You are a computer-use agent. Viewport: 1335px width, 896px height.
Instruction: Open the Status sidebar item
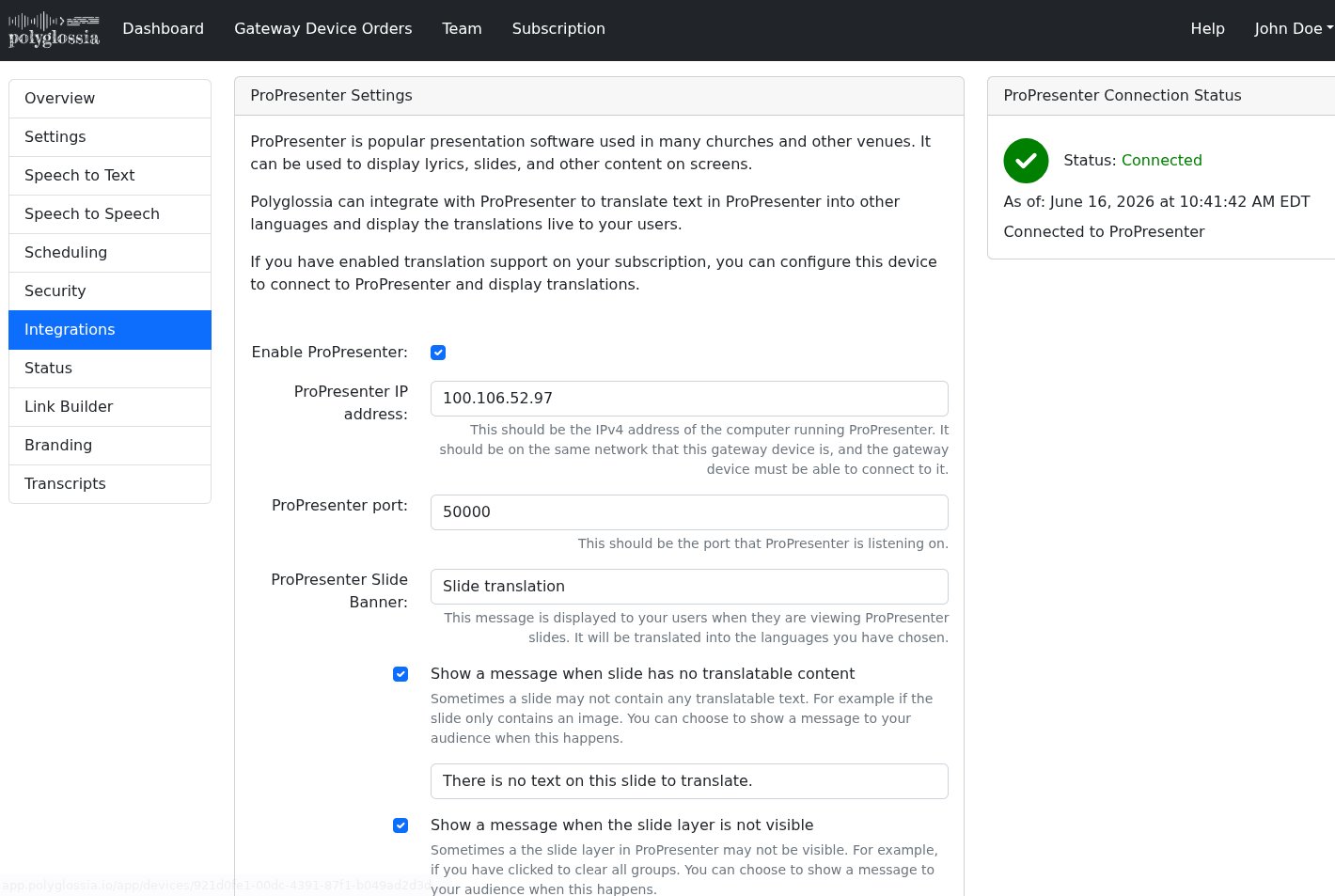pos(110,369)
